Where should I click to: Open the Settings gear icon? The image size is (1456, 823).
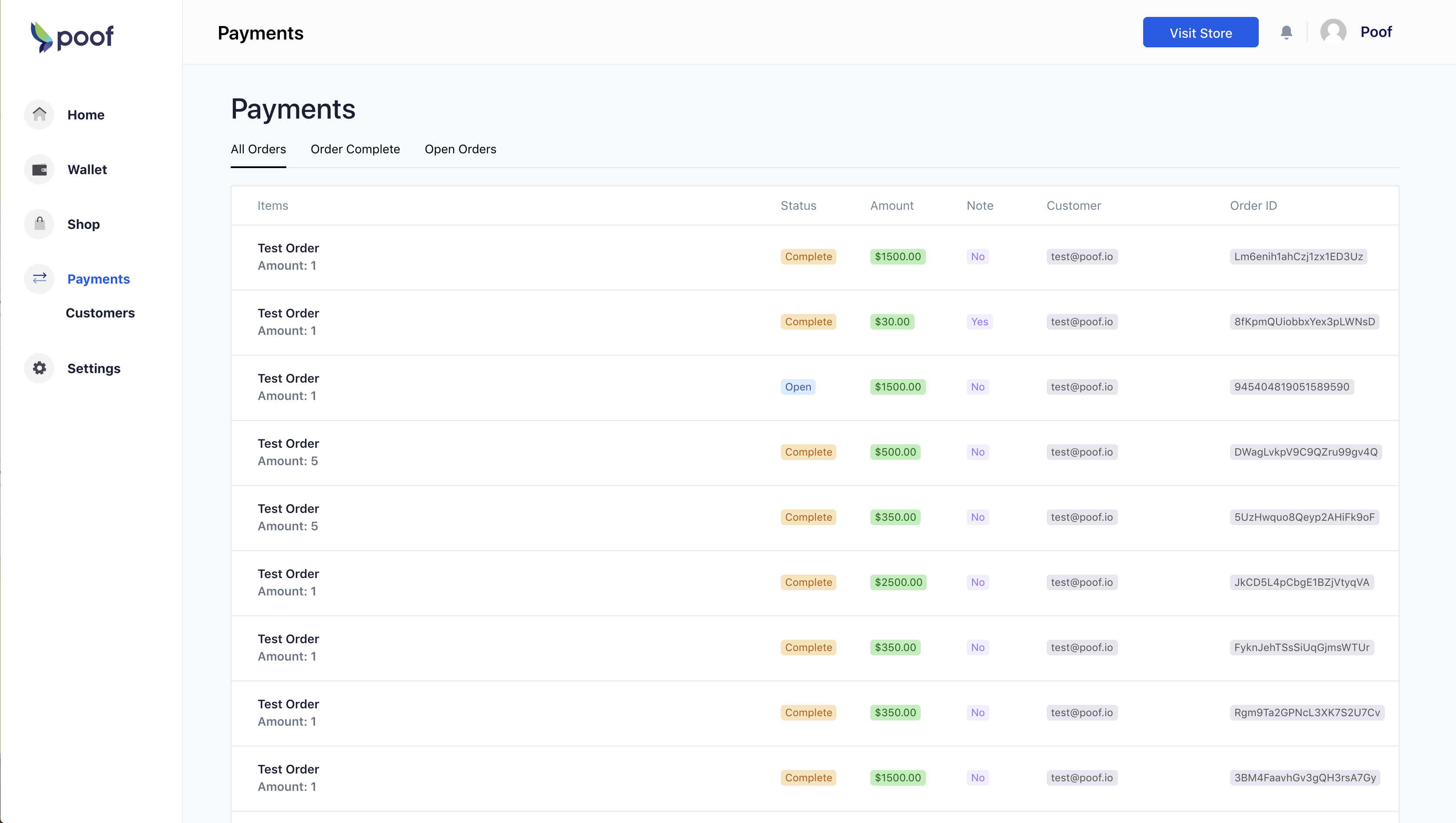point(39,368)
